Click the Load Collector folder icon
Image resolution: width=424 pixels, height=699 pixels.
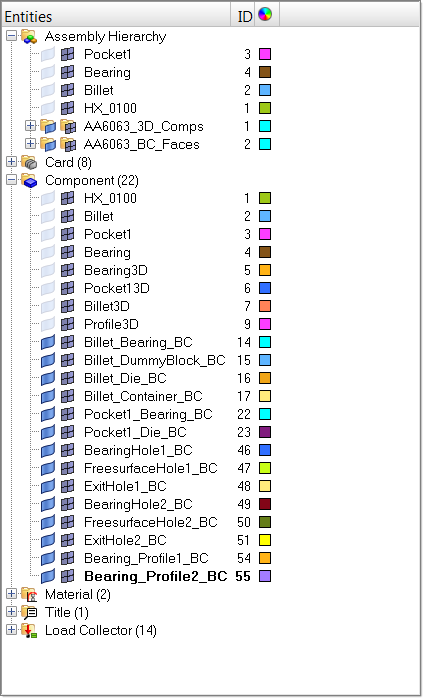pyautogui.click(x=29, y=631)
